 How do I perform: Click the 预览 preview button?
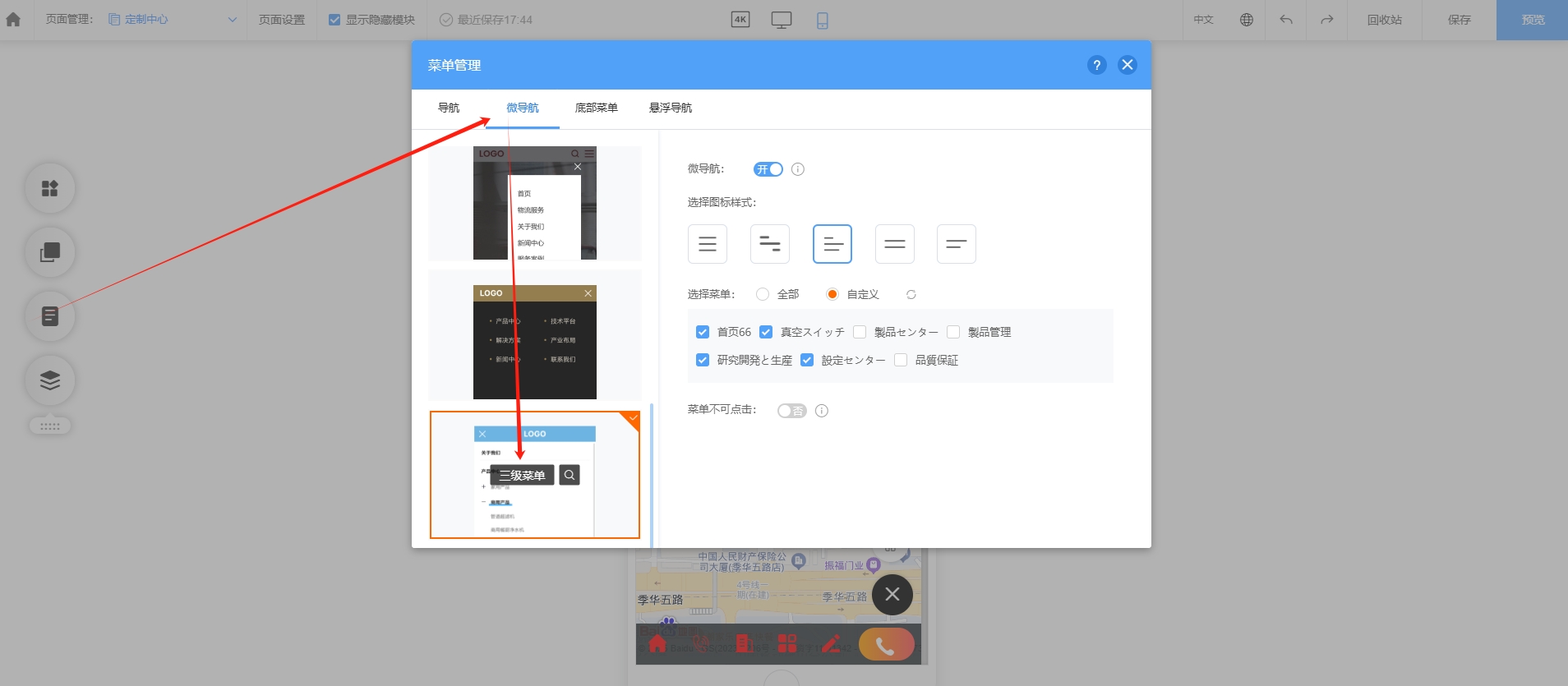(x=1532, y=20)
